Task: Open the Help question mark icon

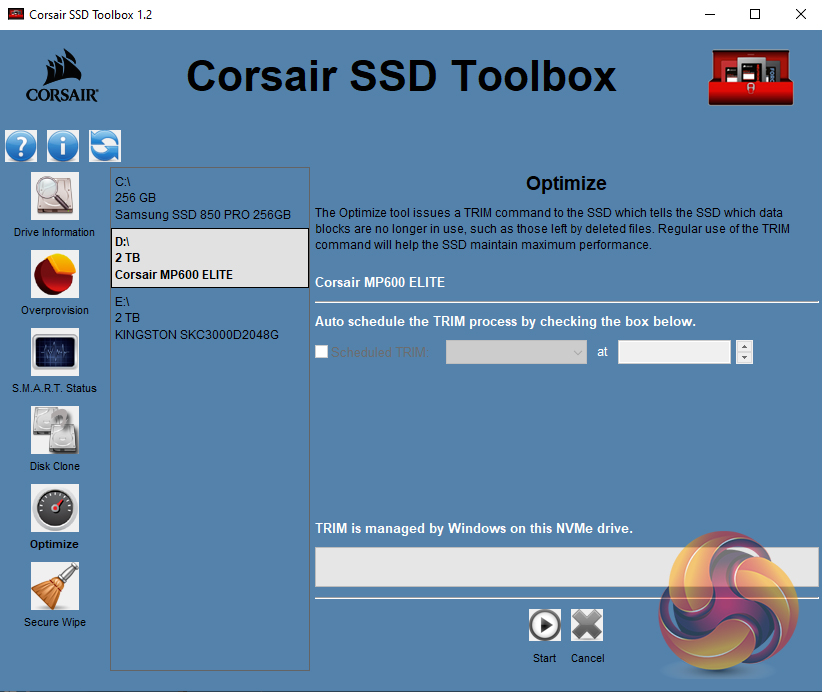Action: point(21,146)
